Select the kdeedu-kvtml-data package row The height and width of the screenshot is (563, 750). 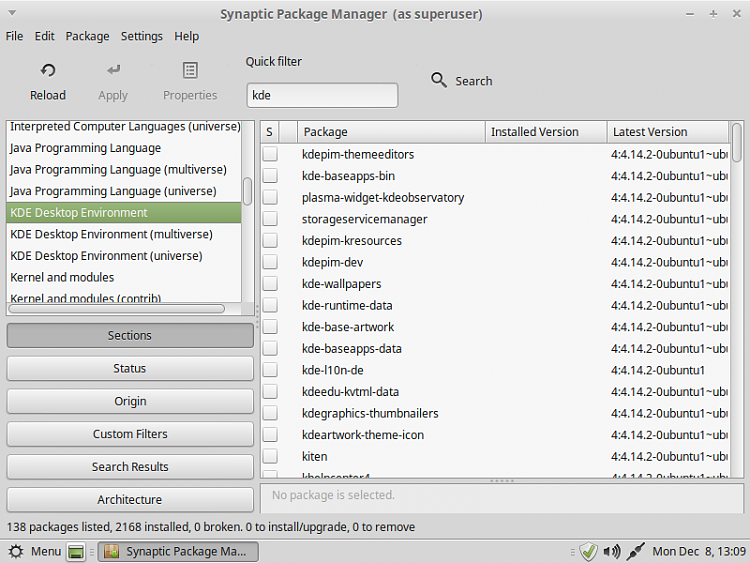point(495,391)
